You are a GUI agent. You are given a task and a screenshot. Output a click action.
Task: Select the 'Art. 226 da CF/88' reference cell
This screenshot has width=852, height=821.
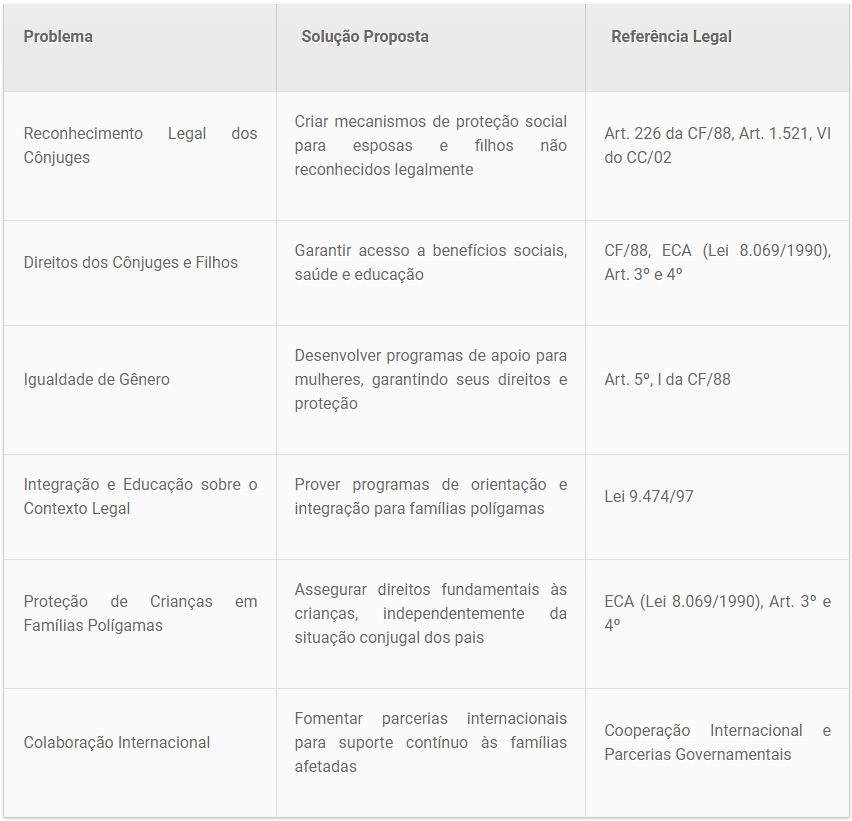point(717,146)
